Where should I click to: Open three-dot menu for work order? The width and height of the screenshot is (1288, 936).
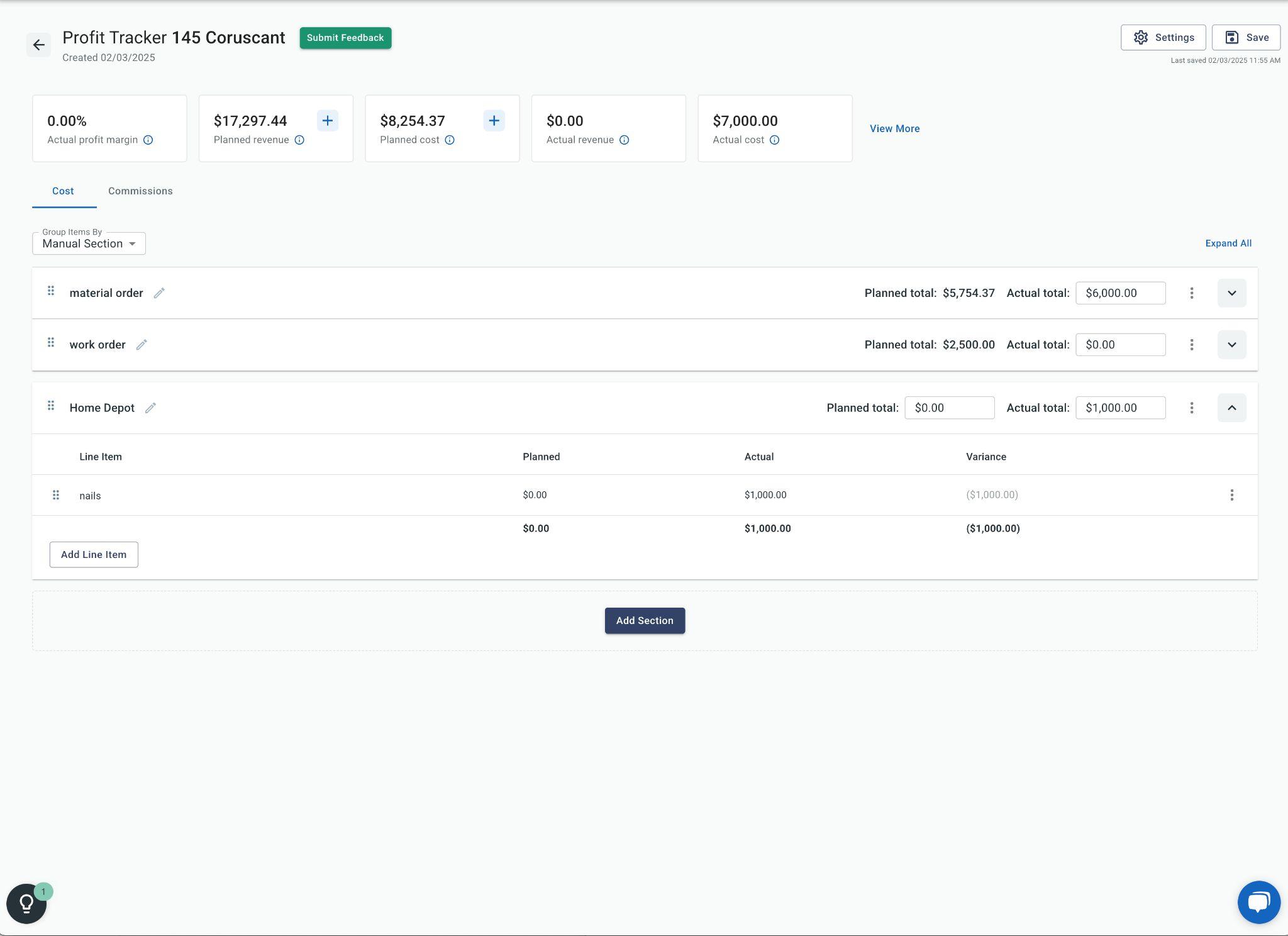click(x=1191, y=345)
